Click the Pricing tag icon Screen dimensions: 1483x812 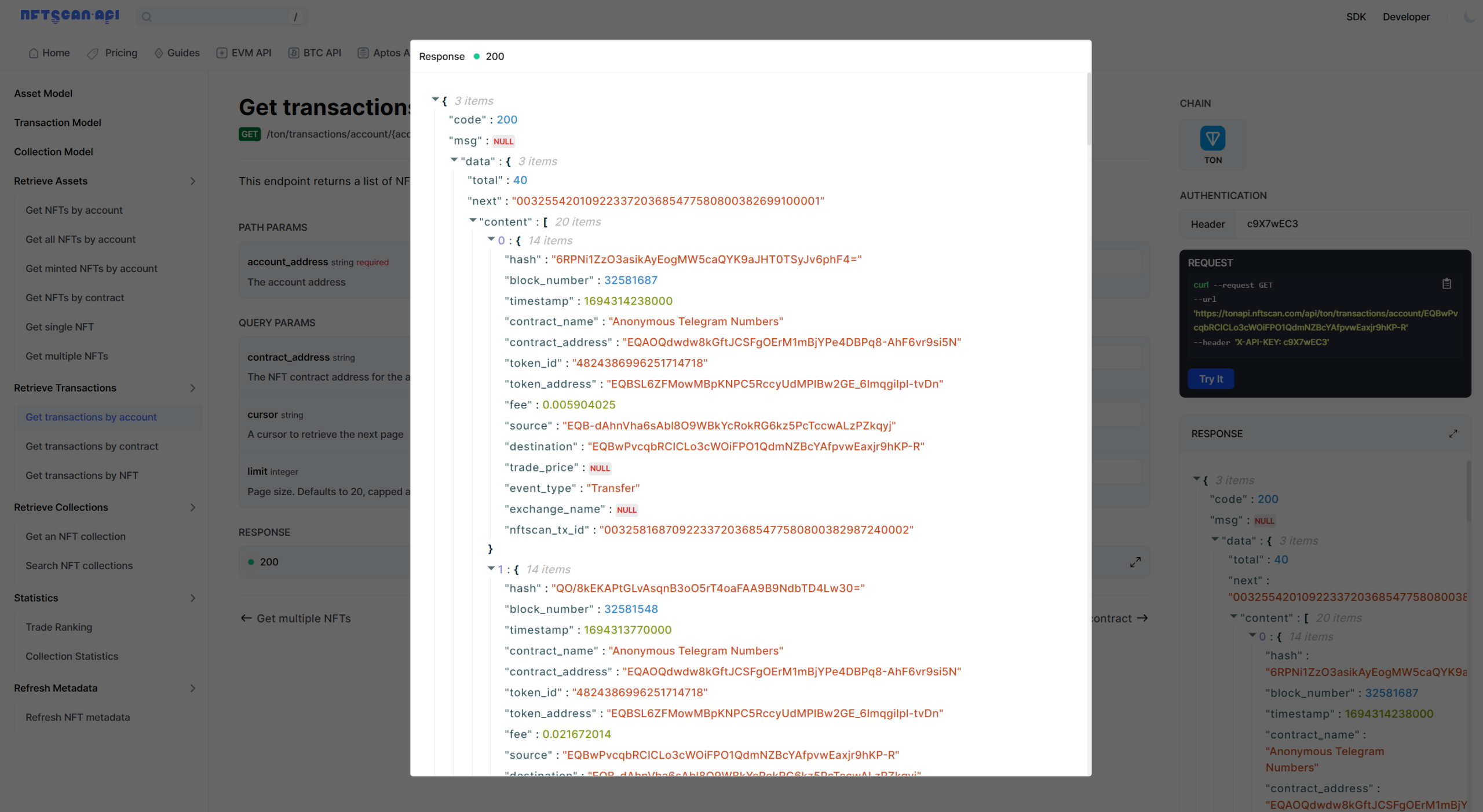click(x=93, y=53)
